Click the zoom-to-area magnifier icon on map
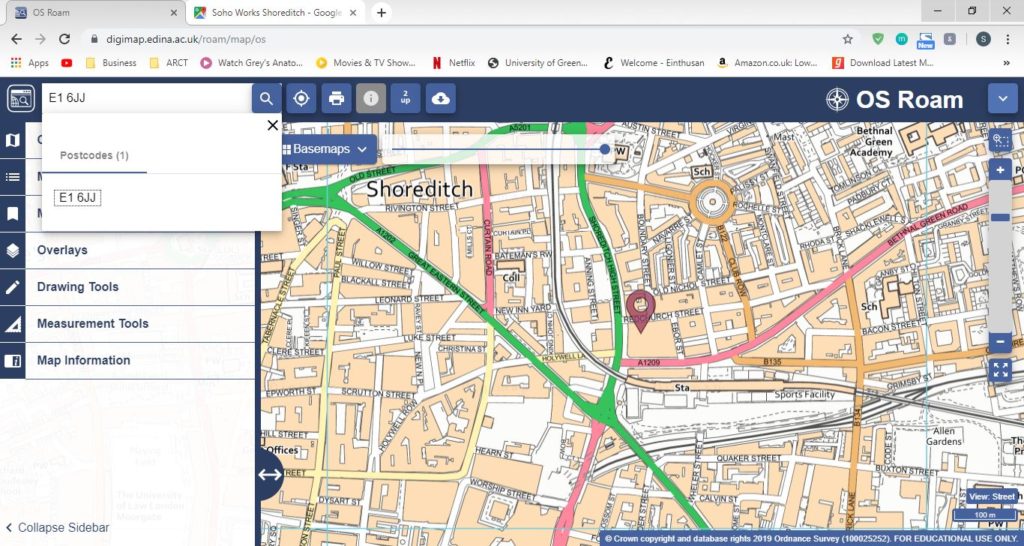The width and height of the screenshot is (1024, 546). 1000,140
